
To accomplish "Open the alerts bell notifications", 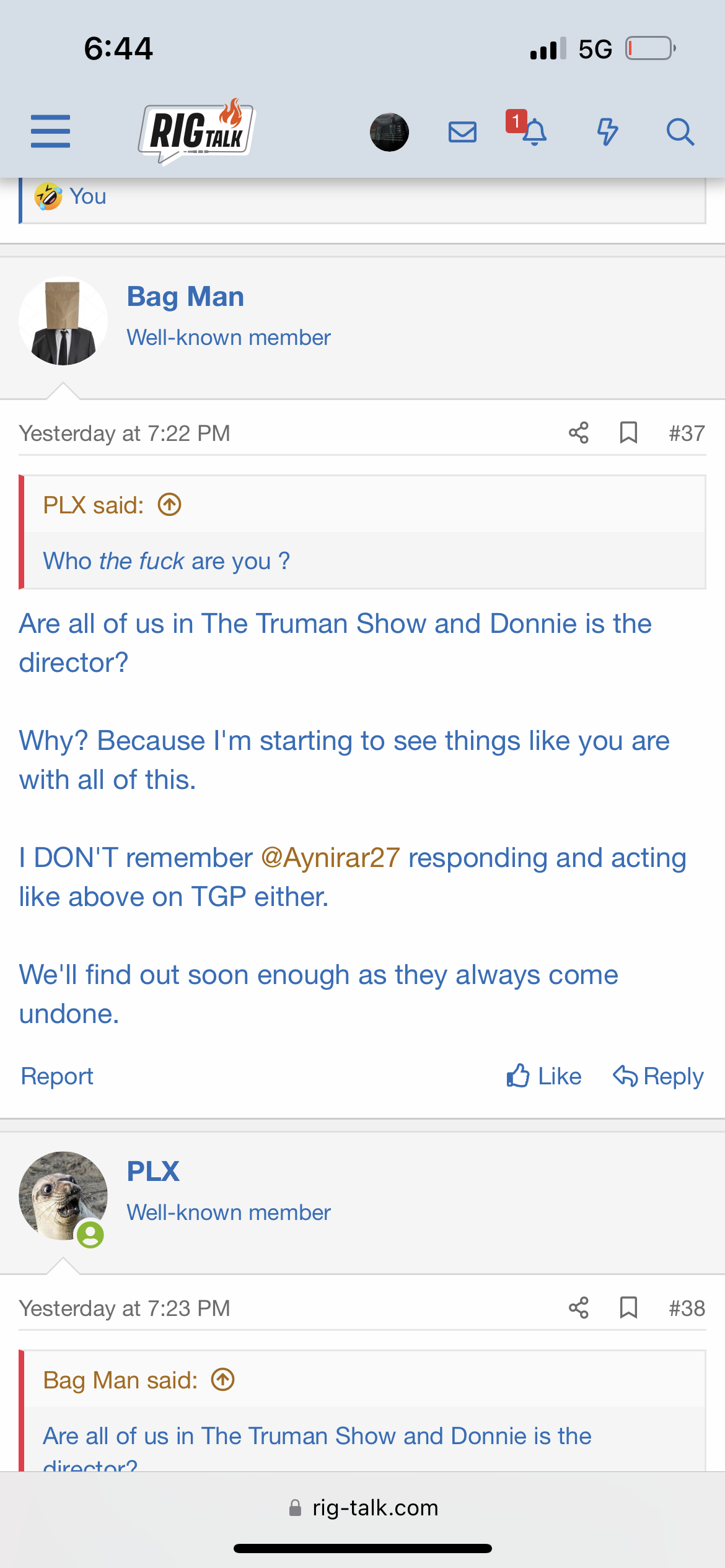I will [x=534, y=132].
